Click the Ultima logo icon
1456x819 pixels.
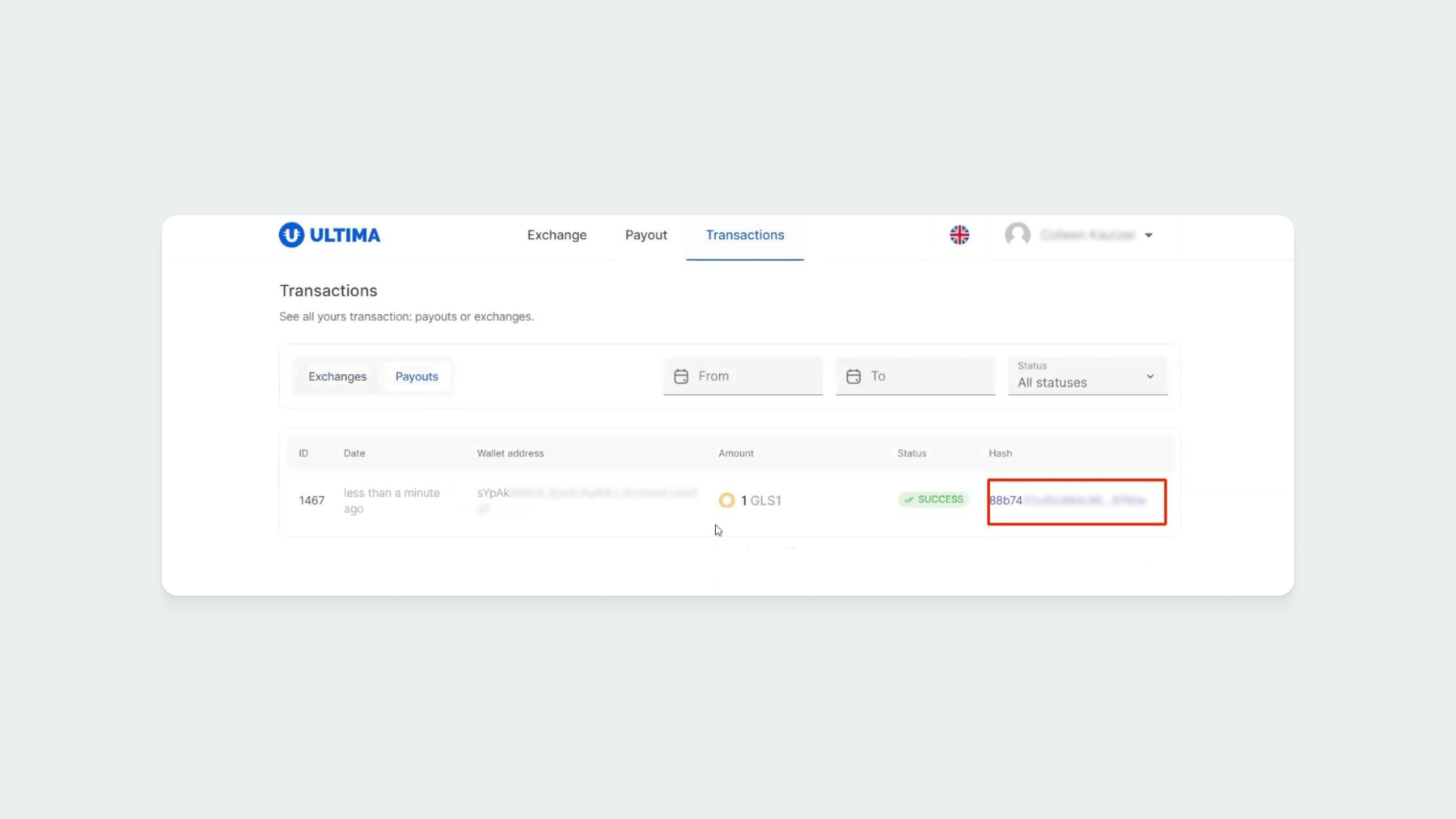point(291,235)
